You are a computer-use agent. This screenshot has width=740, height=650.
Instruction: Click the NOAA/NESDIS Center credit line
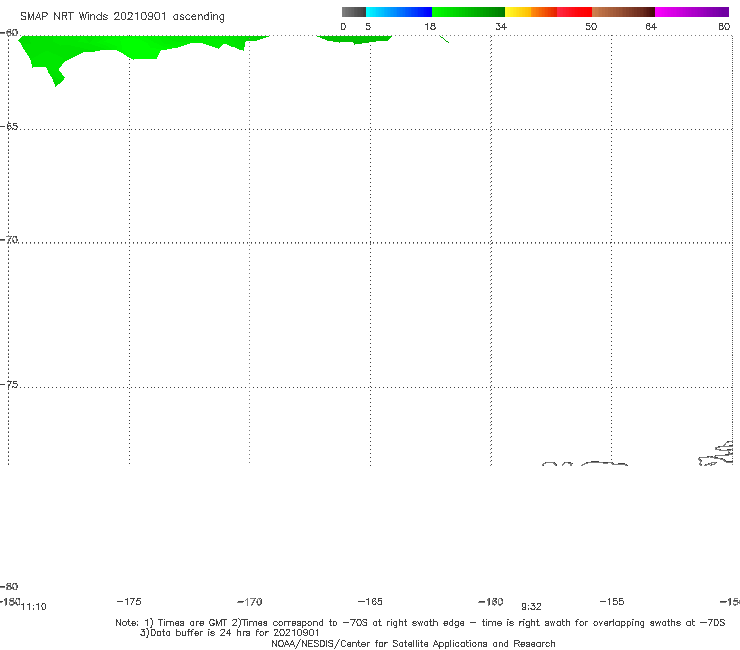413,643
